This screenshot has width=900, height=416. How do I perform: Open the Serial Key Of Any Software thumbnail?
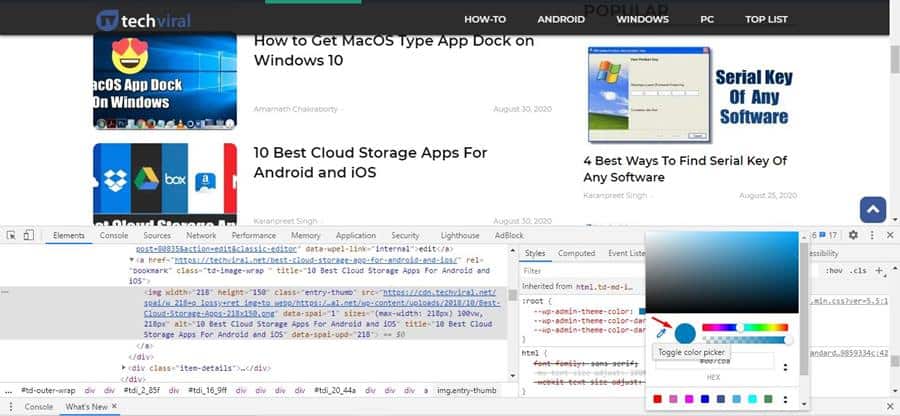click(x=690, y=95)
